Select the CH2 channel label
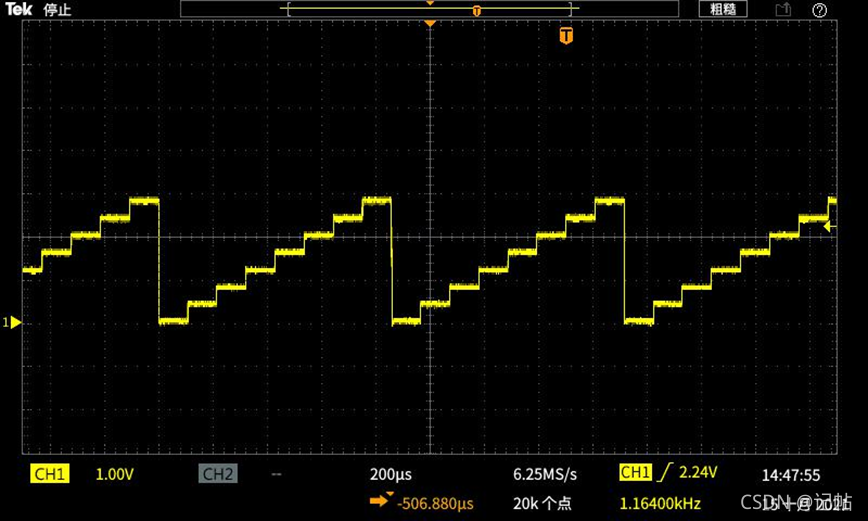868x521 pixels. [218, 474]
